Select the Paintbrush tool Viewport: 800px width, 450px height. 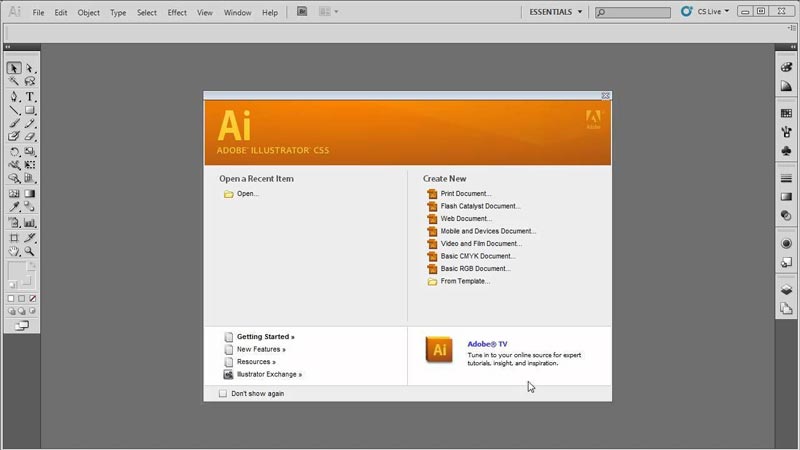14,123
